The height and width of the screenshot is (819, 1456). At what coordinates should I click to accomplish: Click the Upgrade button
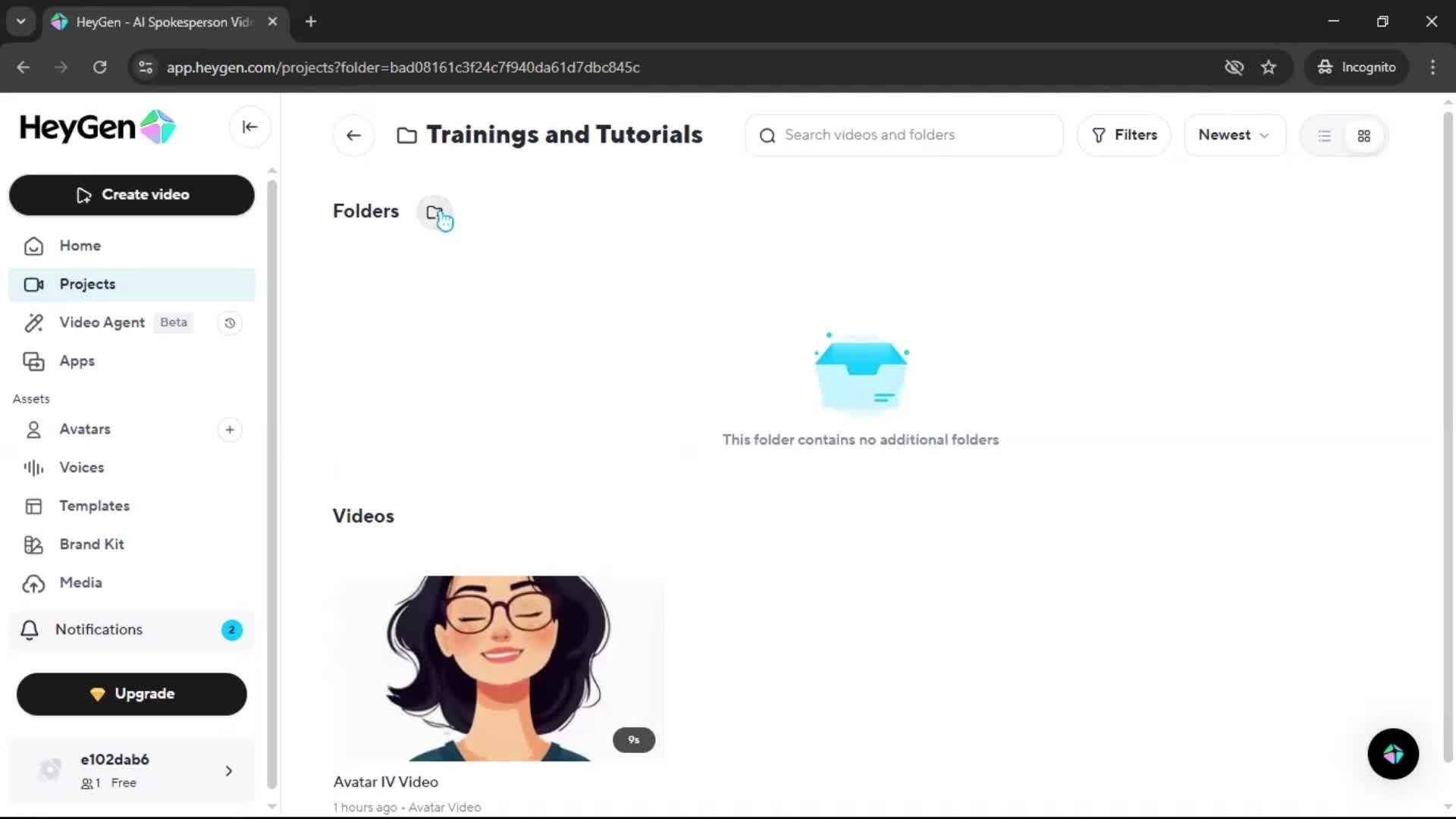132,694
